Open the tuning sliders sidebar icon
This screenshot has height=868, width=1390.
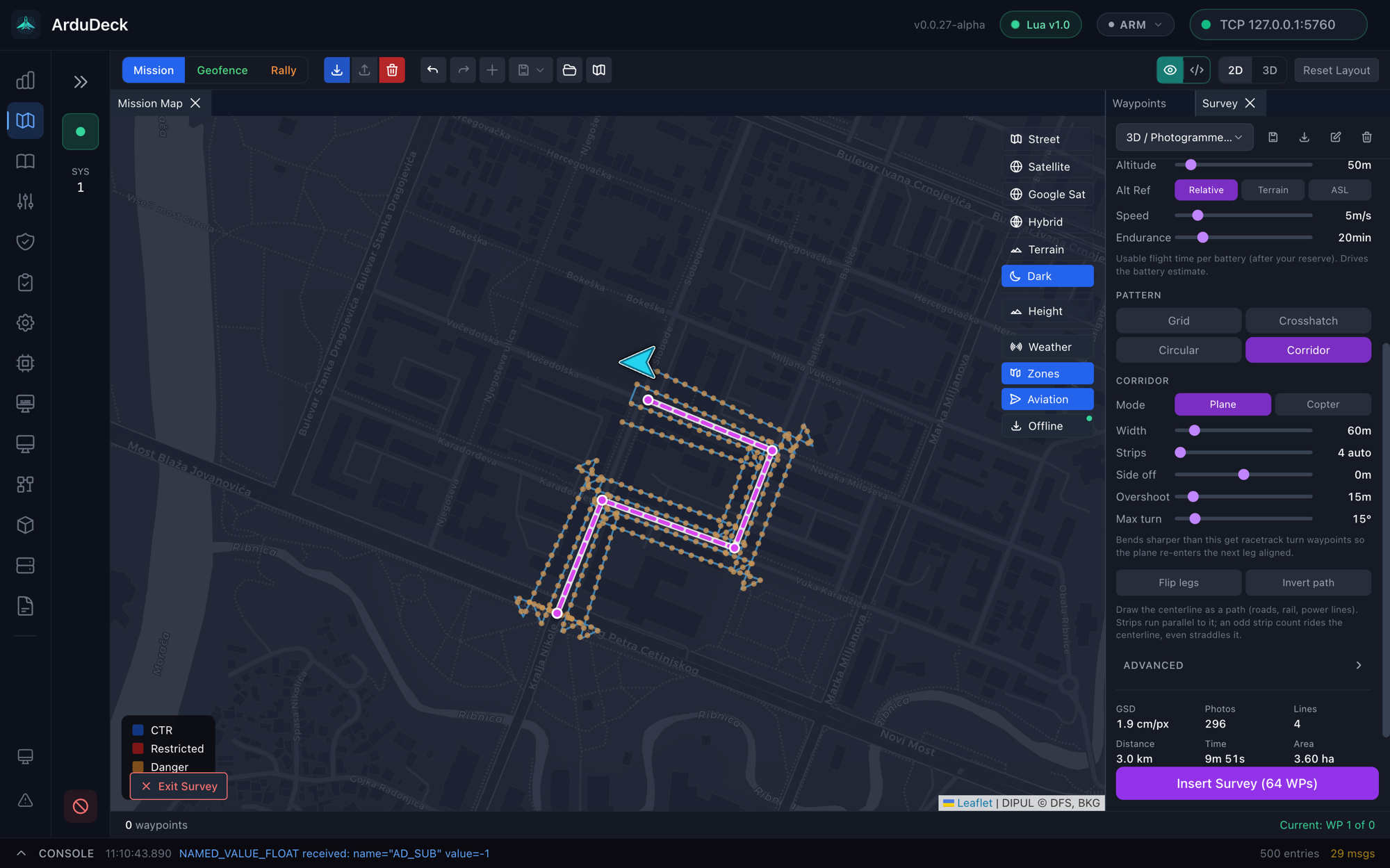(26, 202)
